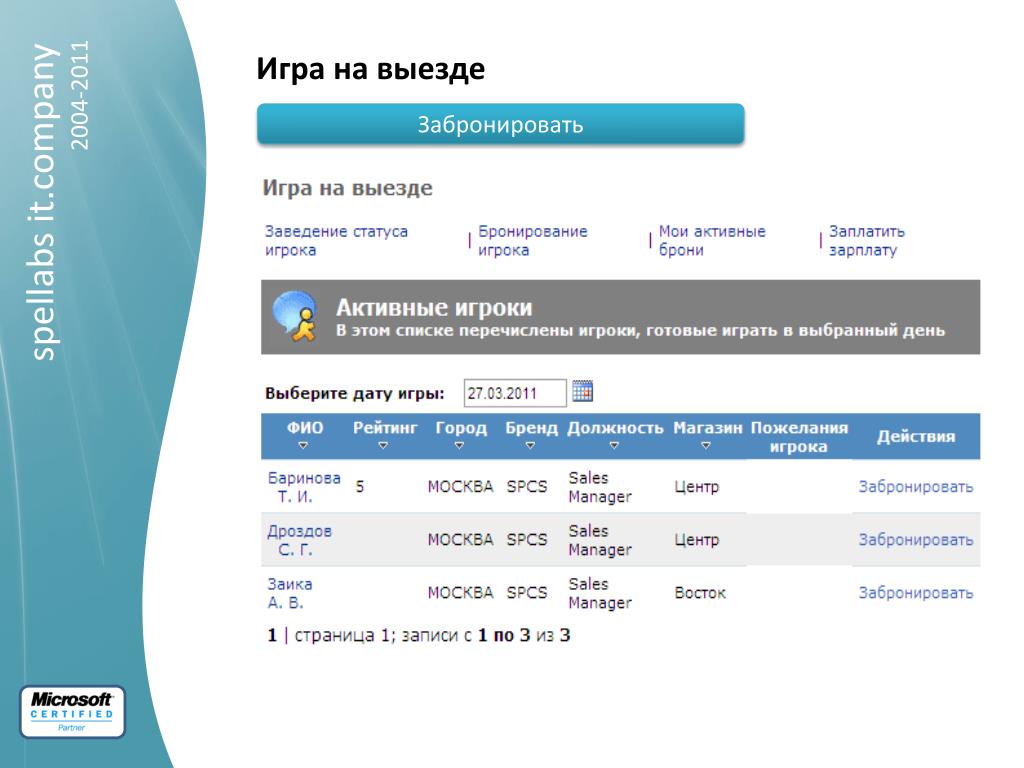This screenshot has height=768, width=1024.
Task: Sort by Магазин column arrow
Action: (705, 445)
